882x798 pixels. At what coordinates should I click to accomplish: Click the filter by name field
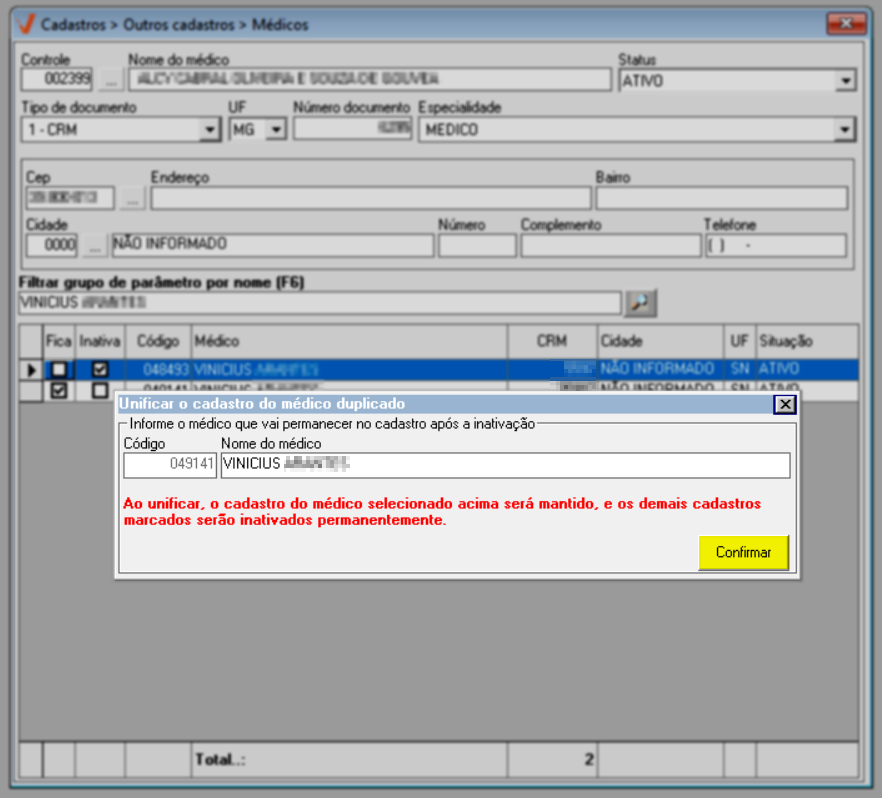pos(320,303)
